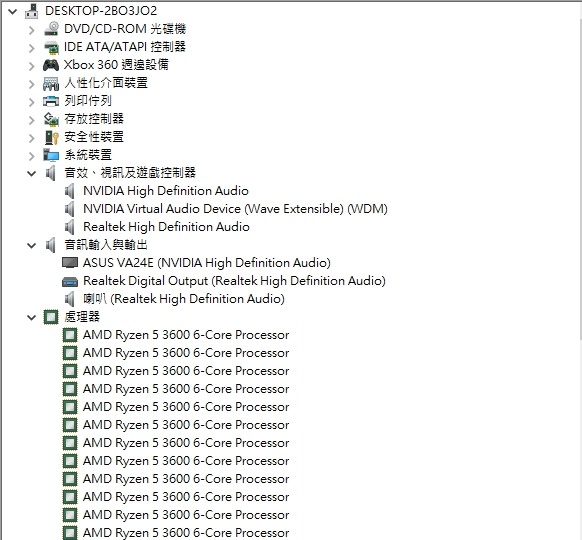Select 存放控制器 label
This screenshot has height=540, width=582.
pos(94,119)
